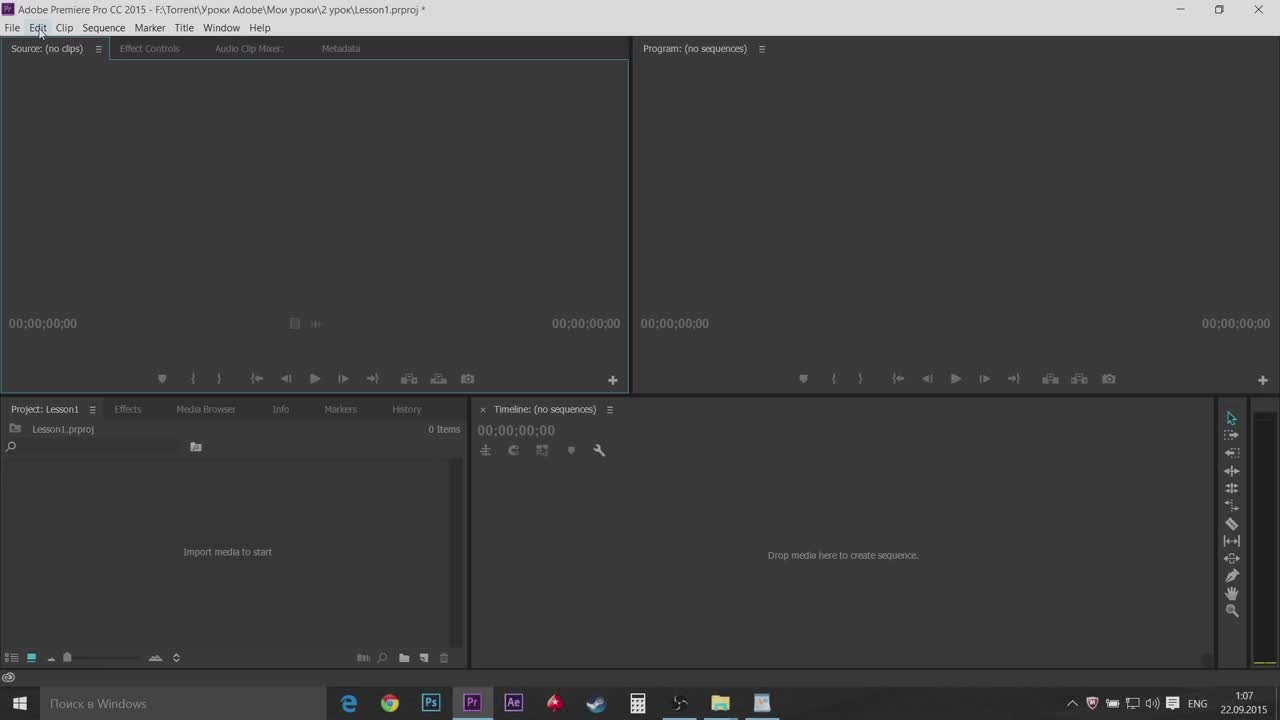Switch to Media Browser tab
Screen dimensions: 1280x720
[x=206, y=409]
